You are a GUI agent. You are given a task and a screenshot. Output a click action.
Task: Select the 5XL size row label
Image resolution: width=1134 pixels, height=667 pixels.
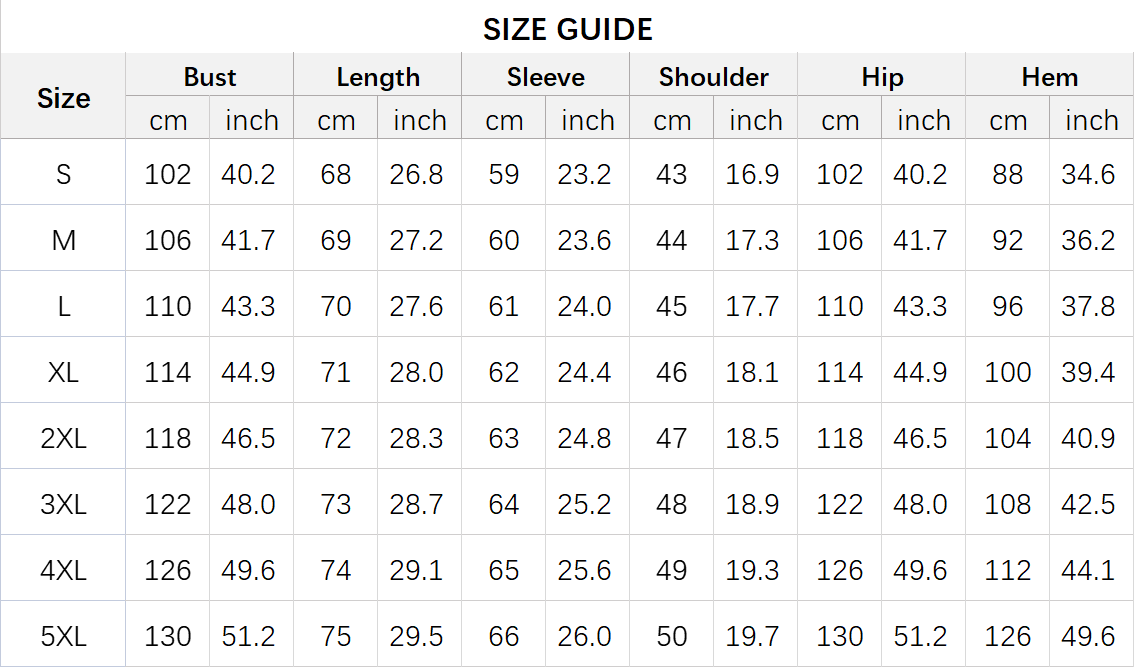point(64,636)
